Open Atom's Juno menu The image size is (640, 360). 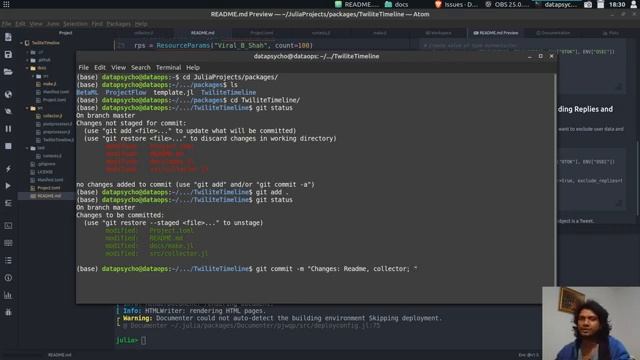53,24
